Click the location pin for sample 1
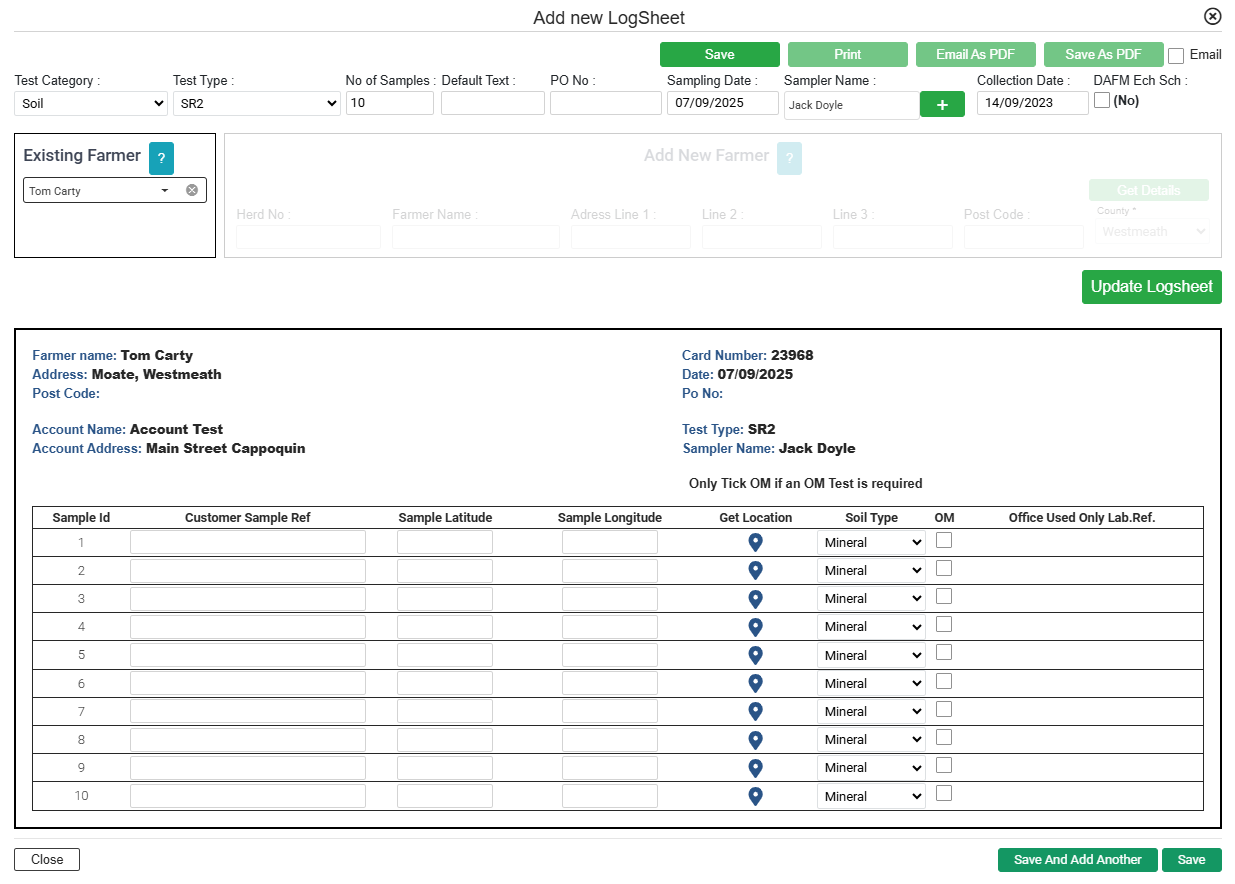The image size is (1235, 884). [756, 542]
